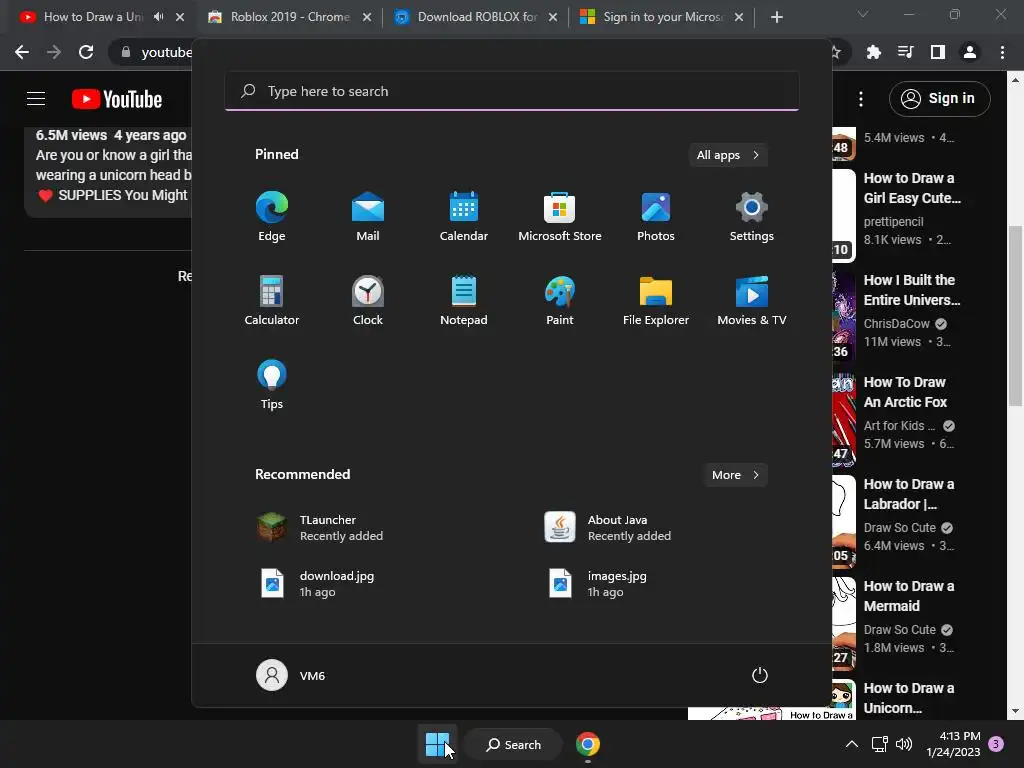This screenshot has height=768, width=1024.
Task: Open the Calculator app
Action: [x=272, y=300]
